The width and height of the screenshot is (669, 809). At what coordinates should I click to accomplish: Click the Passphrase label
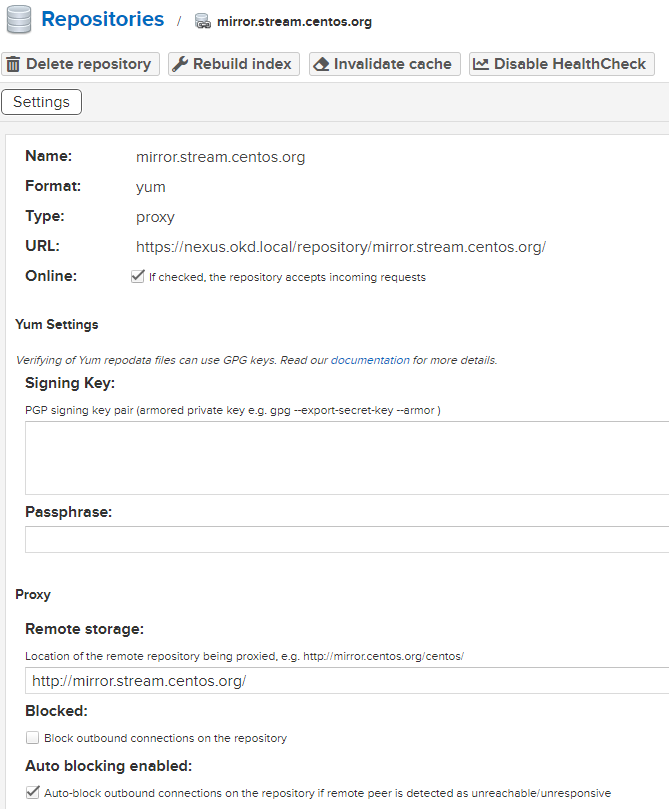[x=69, y=512]
